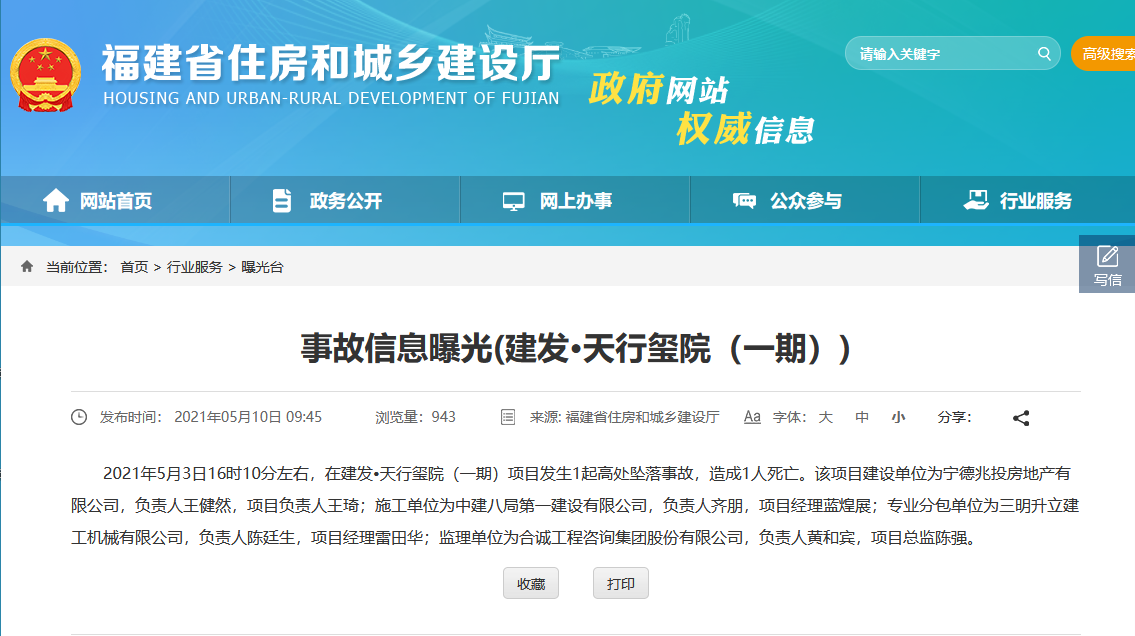Image resolution: width=1135 pixels, height=636 pixels.
Task: Go to 曝光台 in breadcrumb
Action: (x=262, y=267)
